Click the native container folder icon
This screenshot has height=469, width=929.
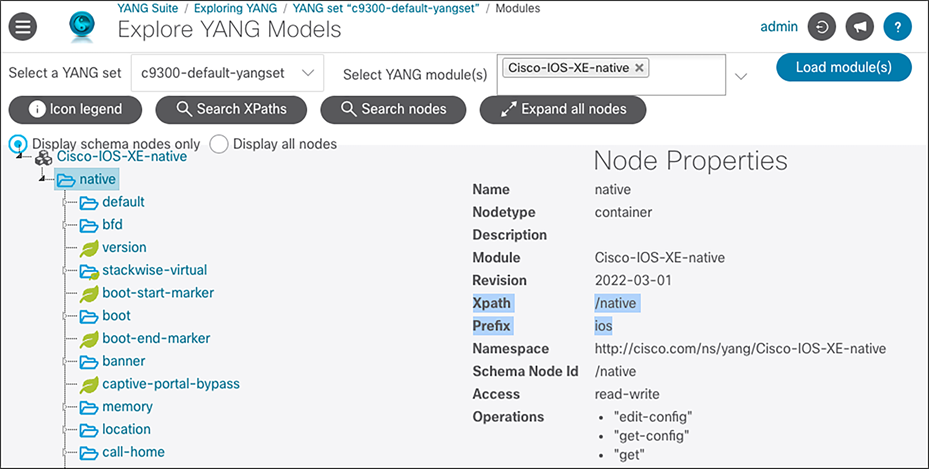(x=66, y=179)
